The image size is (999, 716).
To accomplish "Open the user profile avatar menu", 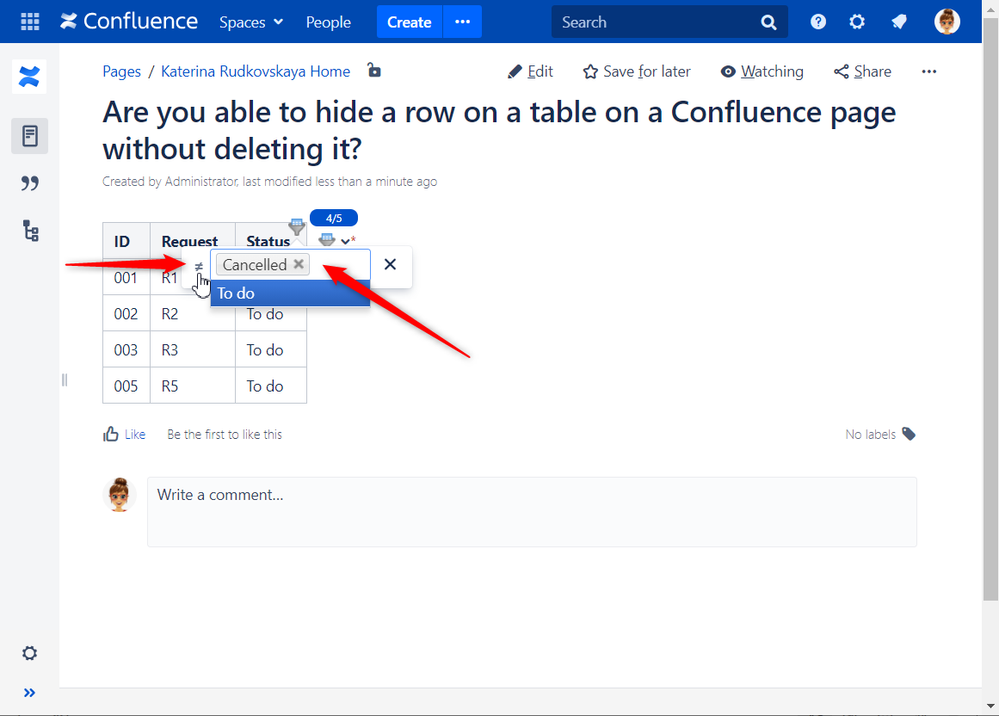I will tap(947, 22).
